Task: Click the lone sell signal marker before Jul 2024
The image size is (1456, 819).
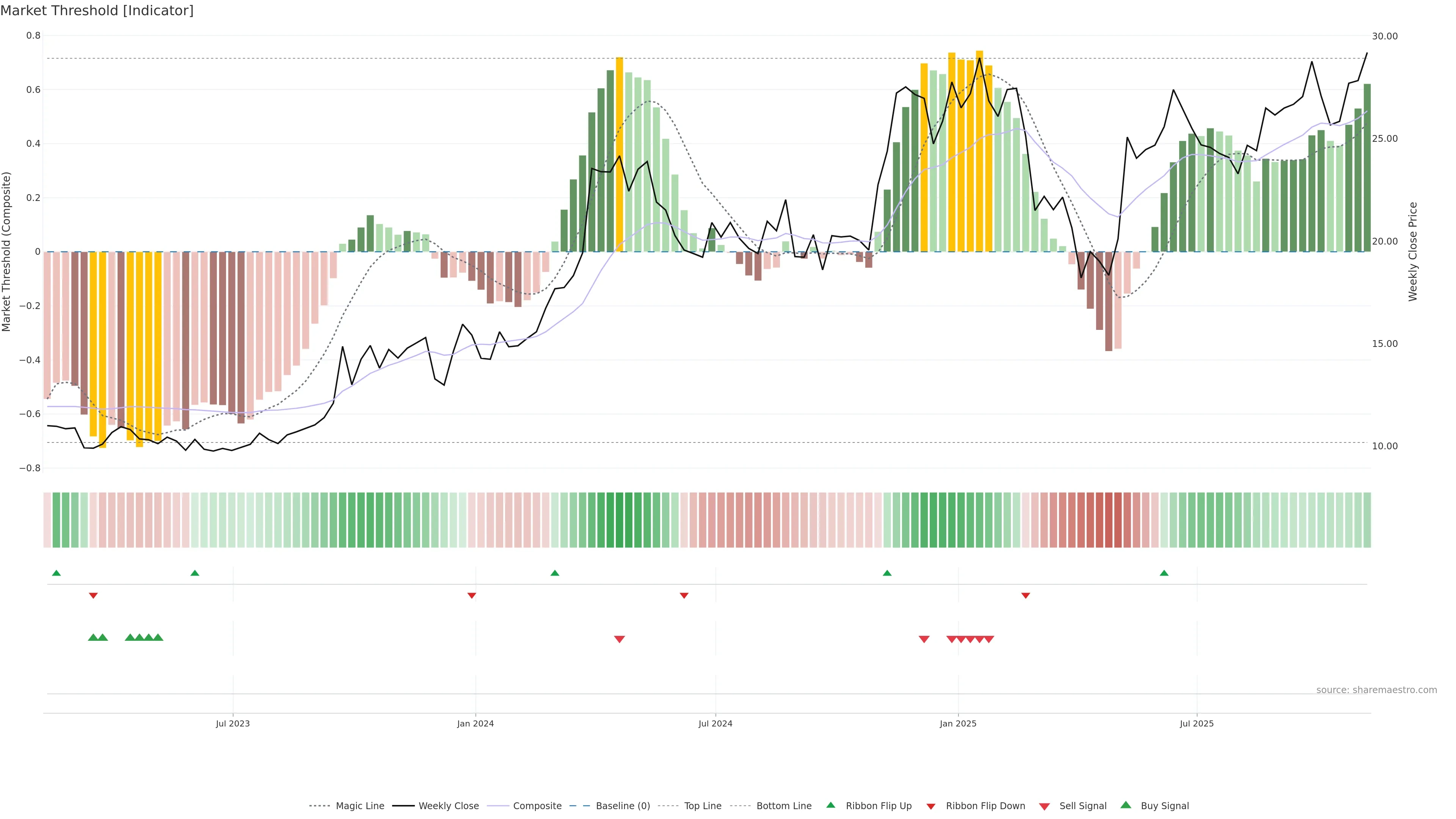Action: [620, 639]
